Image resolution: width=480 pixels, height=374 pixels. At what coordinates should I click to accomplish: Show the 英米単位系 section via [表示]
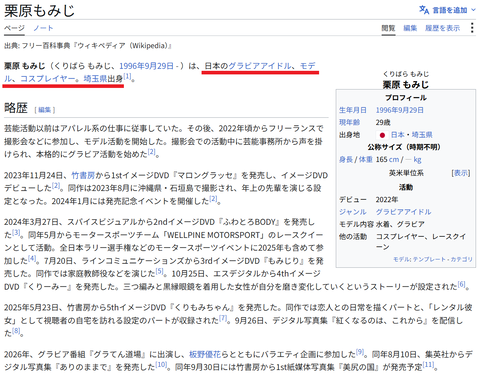tap(461, 173)
